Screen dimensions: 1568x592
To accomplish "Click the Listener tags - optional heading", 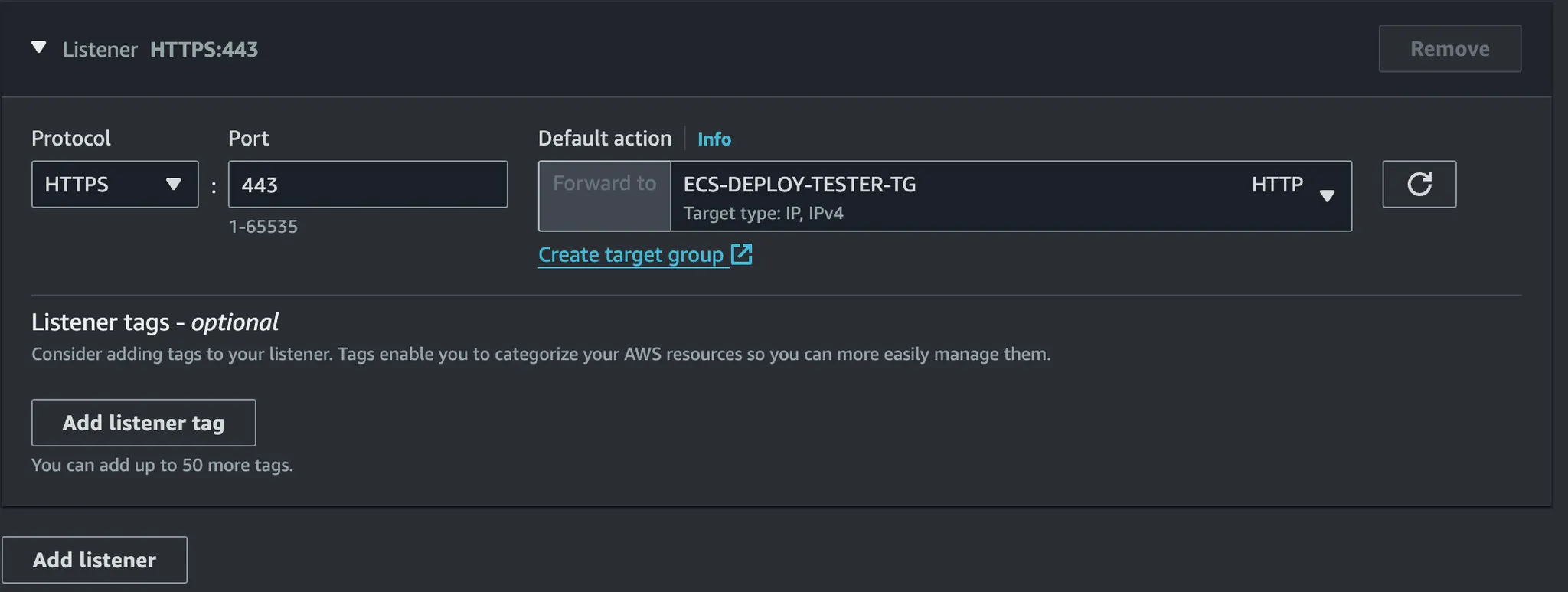I will coord(155,322).
